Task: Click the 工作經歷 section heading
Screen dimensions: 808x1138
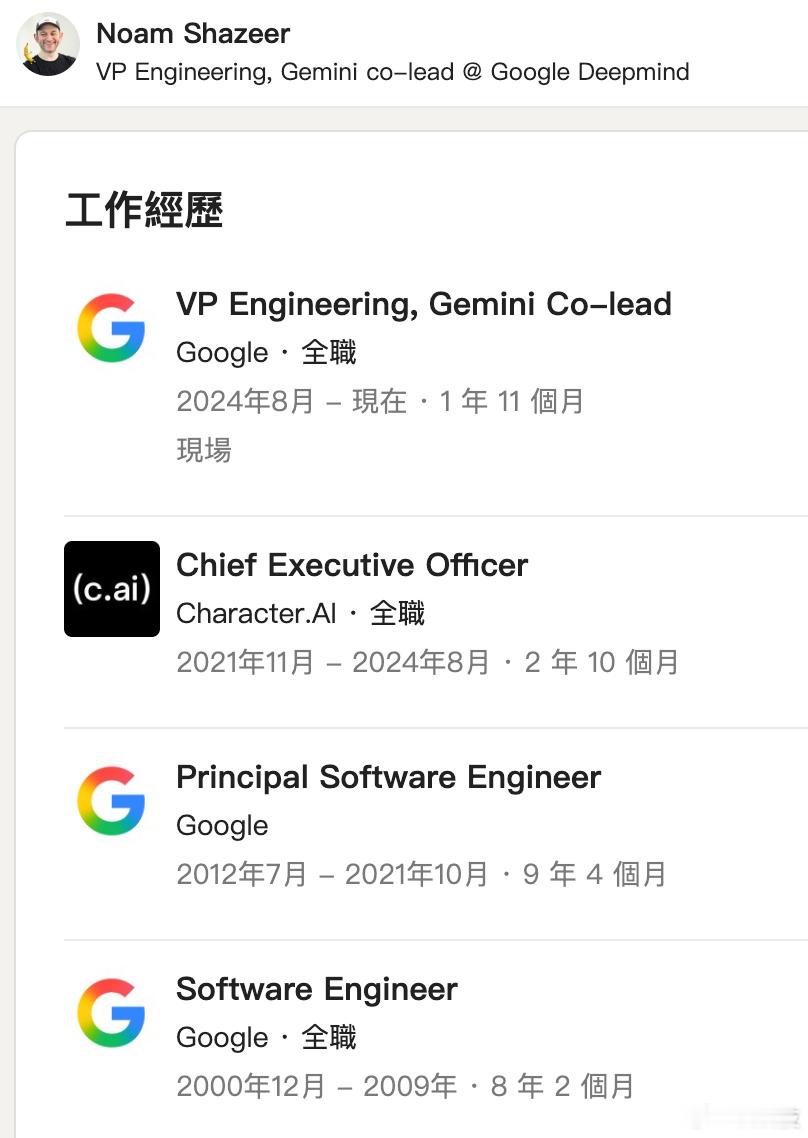Action: coord(144,210)
